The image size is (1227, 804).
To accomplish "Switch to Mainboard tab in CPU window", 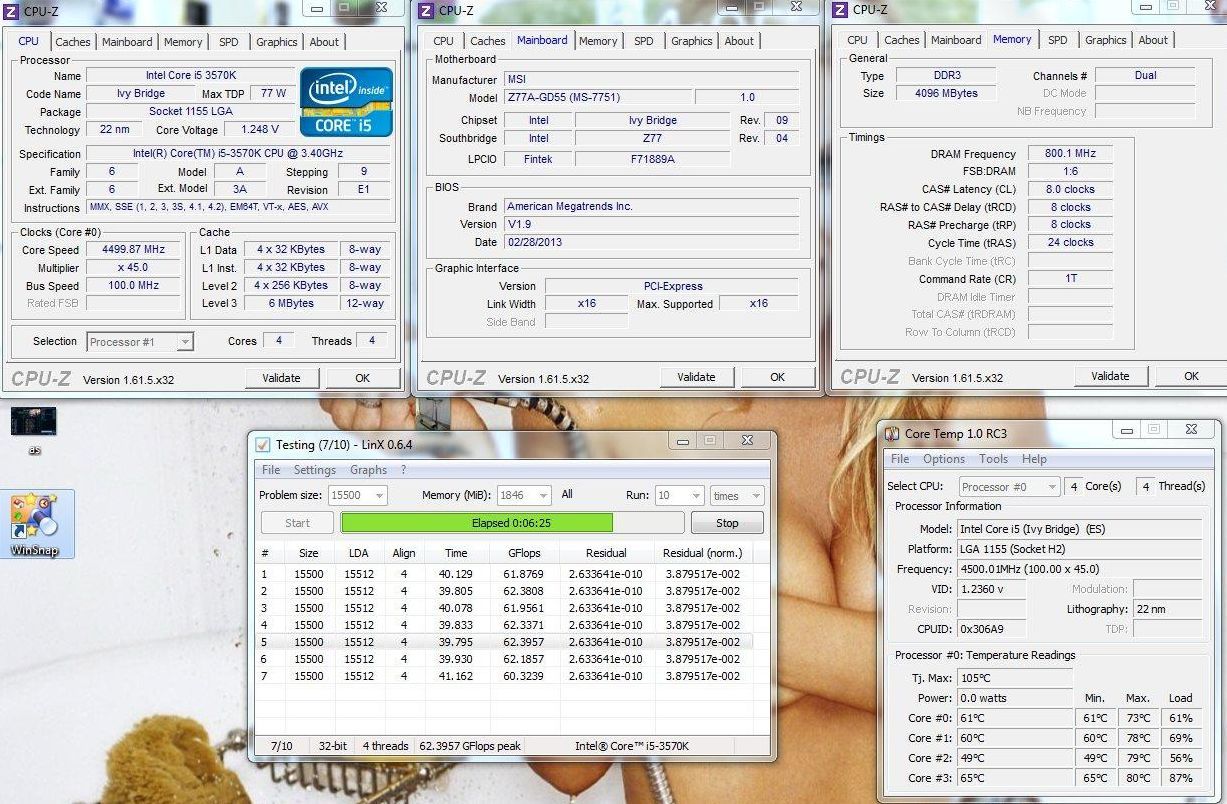I will (127, 42).
